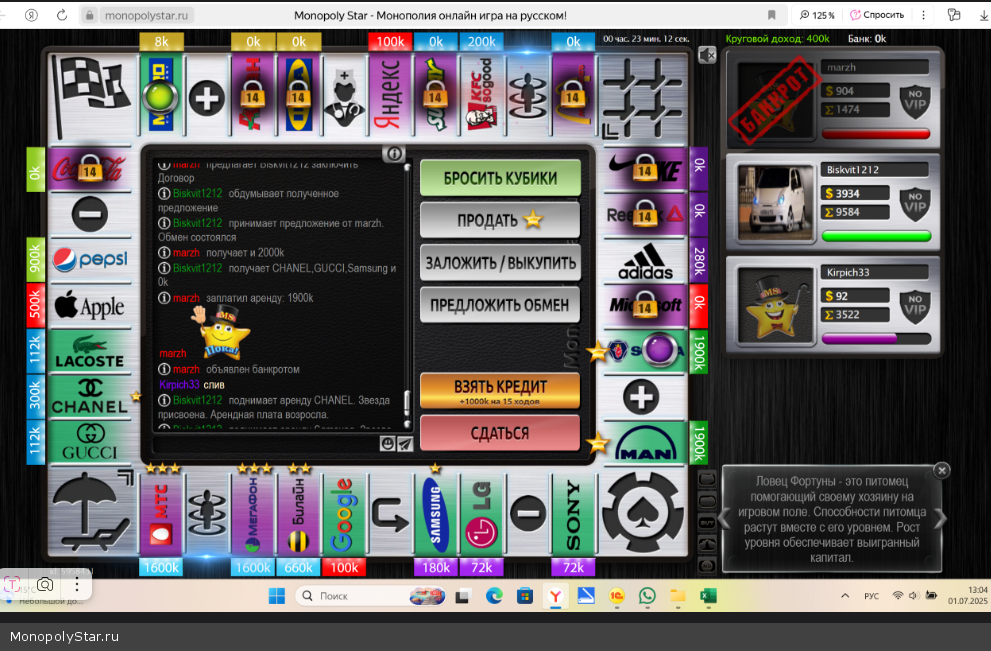Screen dimensions: 991x651
Task: Open WhatsApp from the taskbar
Action: click(647, 596)
